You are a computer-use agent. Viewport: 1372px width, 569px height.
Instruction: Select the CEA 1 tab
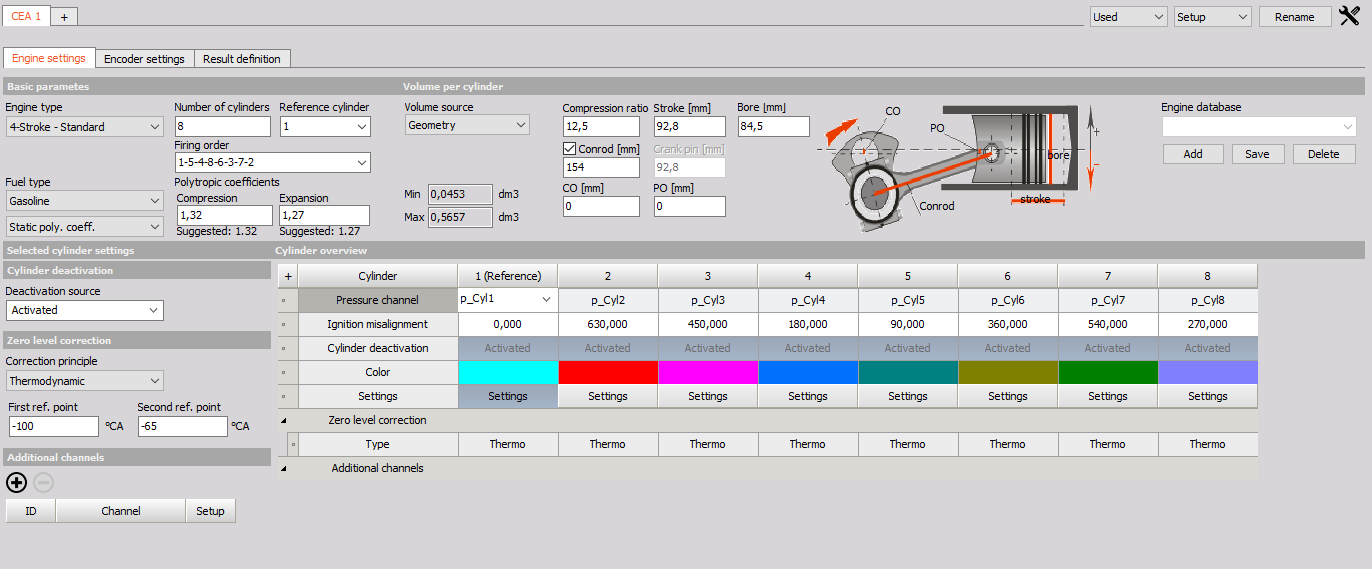pos(26,17)
